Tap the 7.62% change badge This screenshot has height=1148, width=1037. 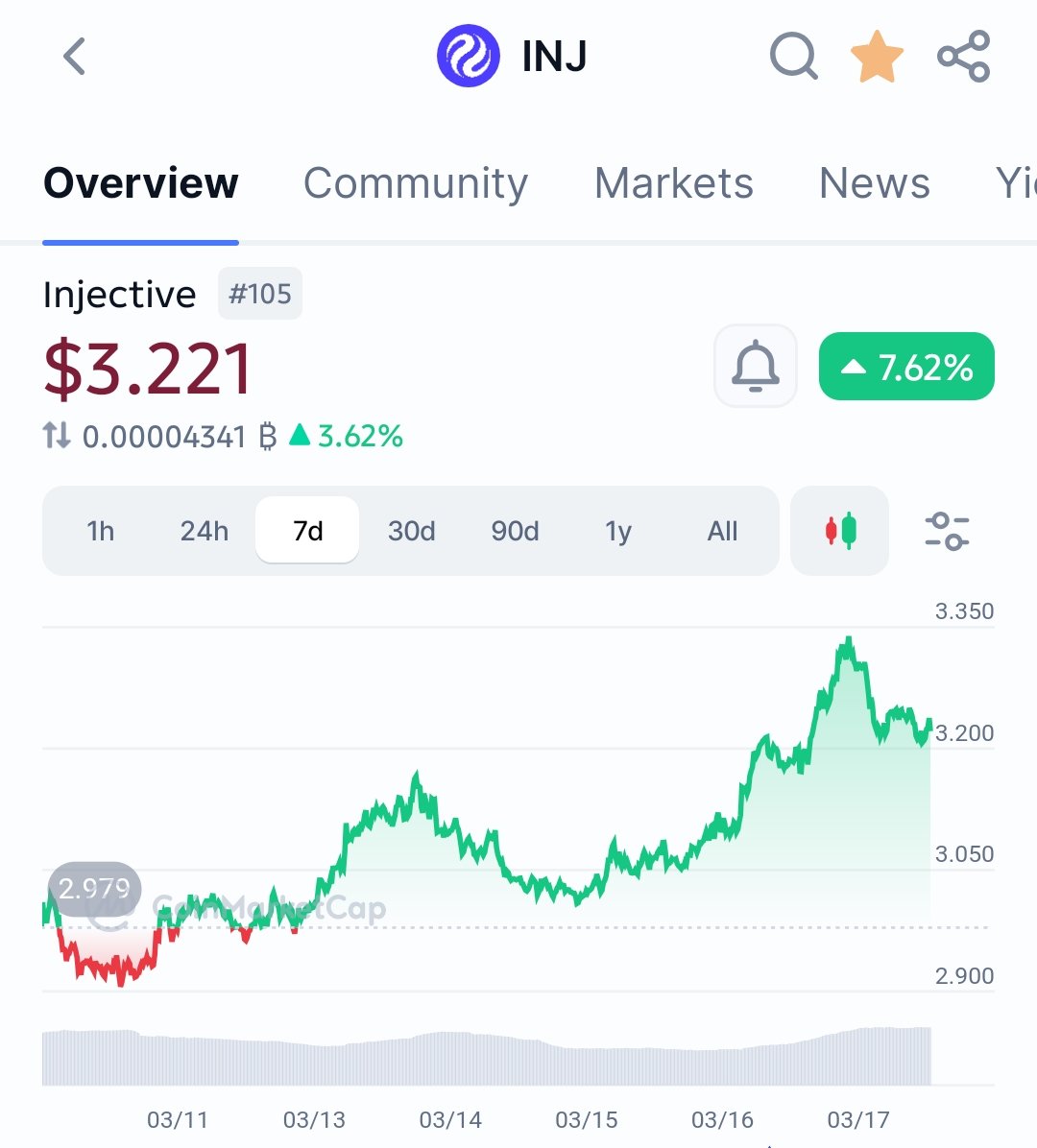pos(906,366)
